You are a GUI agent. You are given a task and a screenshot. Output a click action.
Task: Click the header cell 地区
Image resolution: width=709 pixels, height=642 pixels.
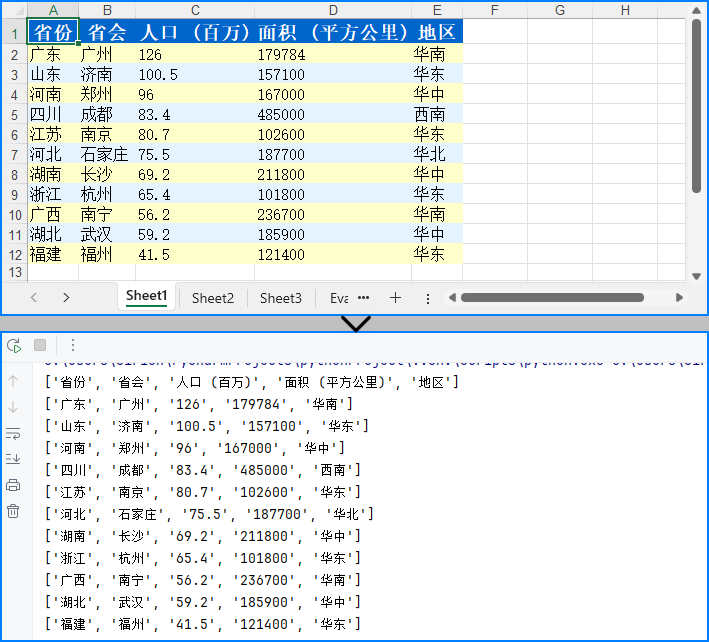point(437,32)
